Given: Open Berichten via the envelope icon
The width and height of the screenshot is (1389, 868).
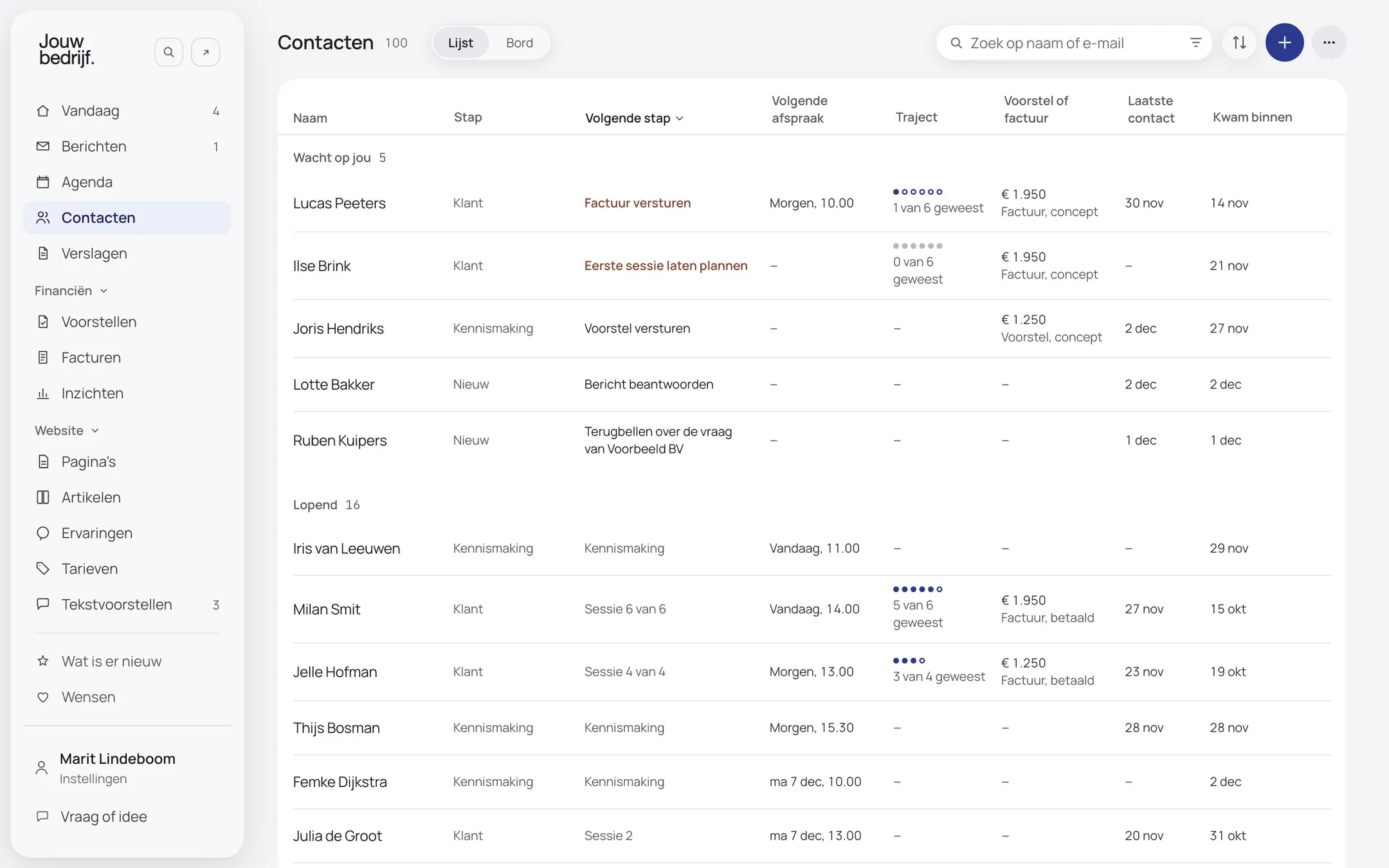Looking at the screenshot, I should [x=43, y=147].
